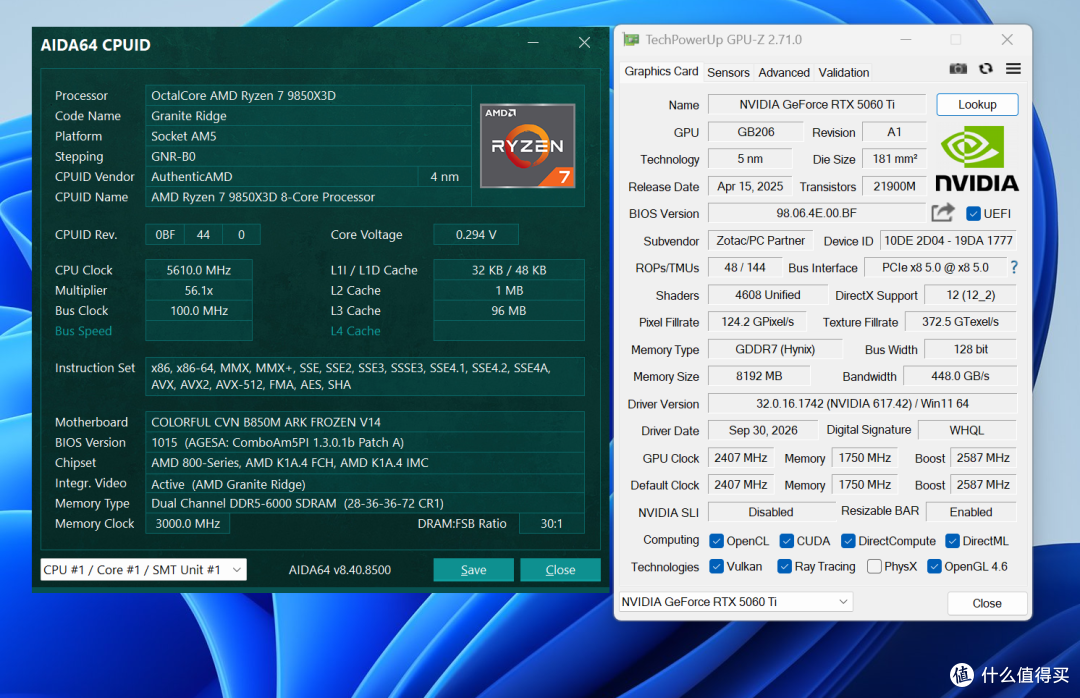The height and width of the screenshot is (698, 1080).
Task: Switch to the Graphics Card tab
Action: (661, 72)
